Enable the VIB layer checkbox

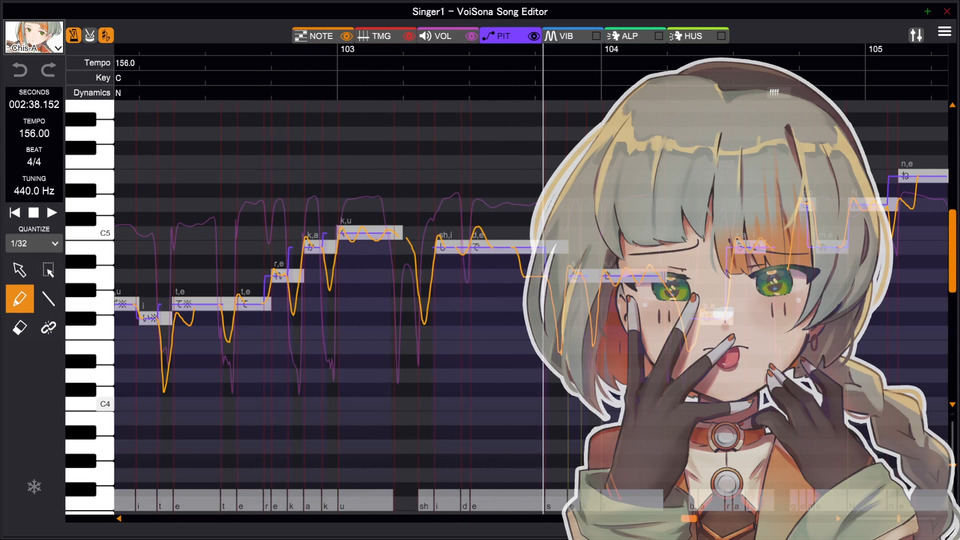click(x=596, y=36)
